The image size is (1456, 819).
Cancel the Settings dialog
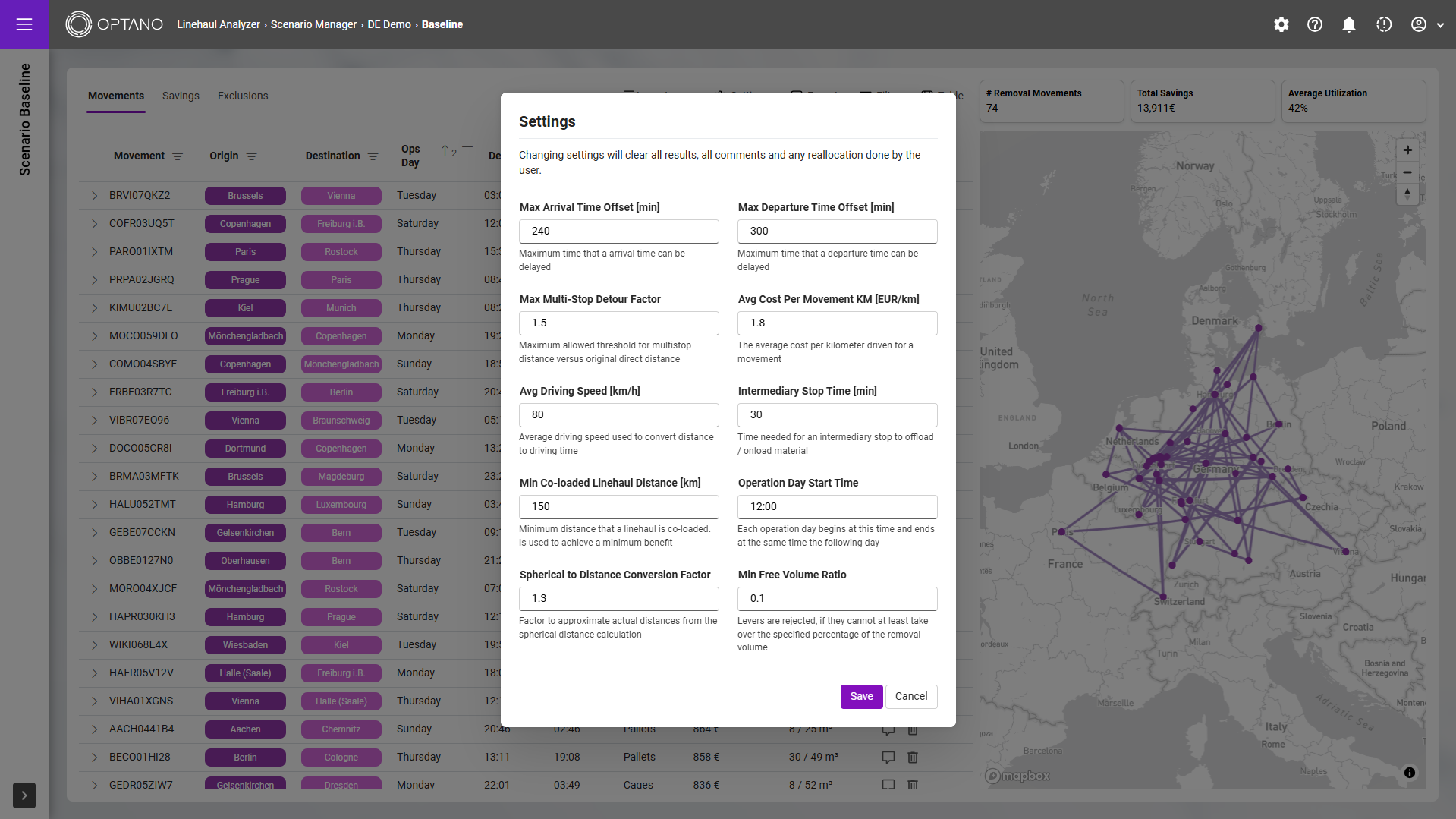tap(910, 696)
